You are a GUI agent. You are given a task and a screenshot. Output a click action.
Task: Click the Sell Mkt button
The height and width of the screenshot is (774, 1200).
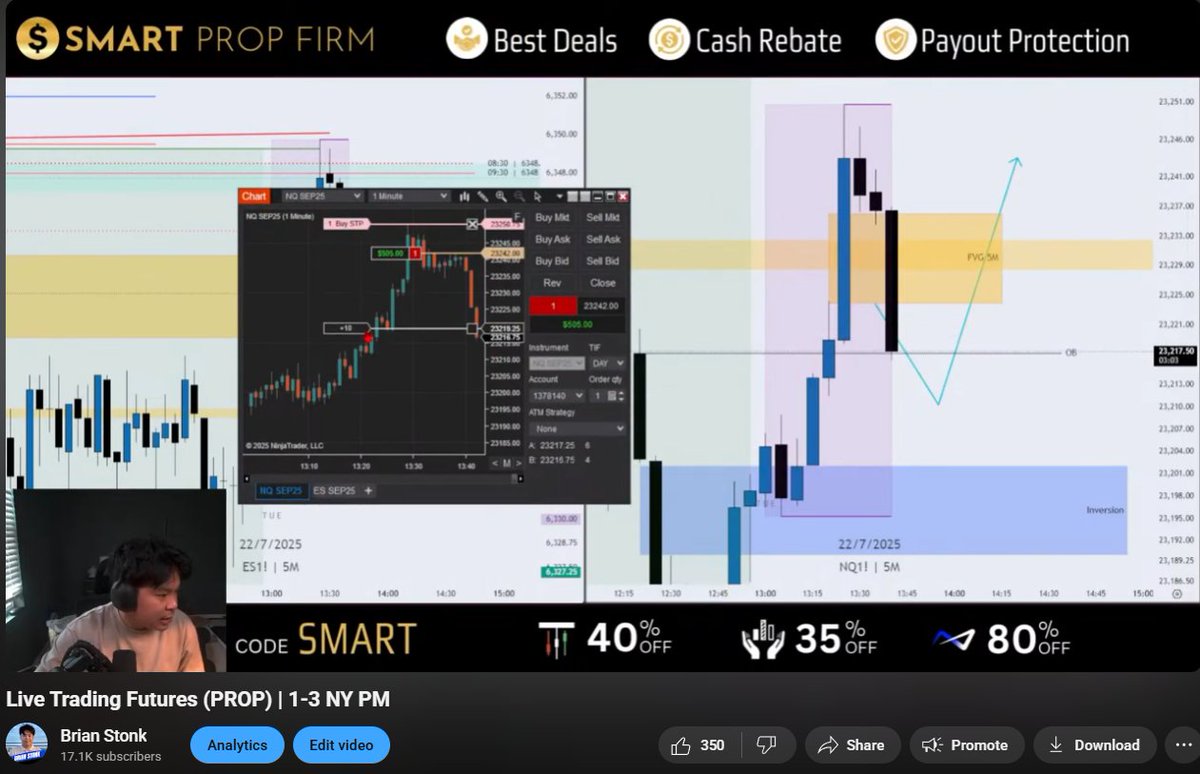[603, 217]
